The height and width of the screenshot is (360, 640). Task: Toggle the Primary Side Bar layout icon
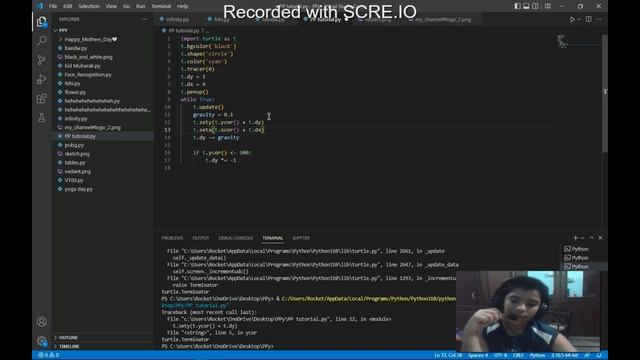pyautogui.click(x=518, y=6)
